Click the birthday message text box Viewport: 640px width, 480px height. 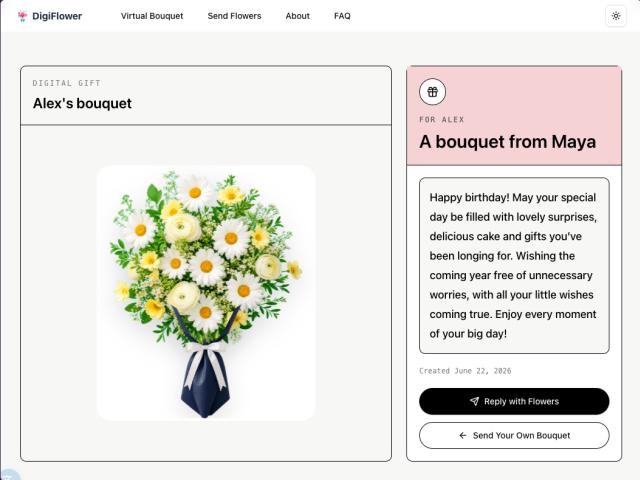[514, 265]
